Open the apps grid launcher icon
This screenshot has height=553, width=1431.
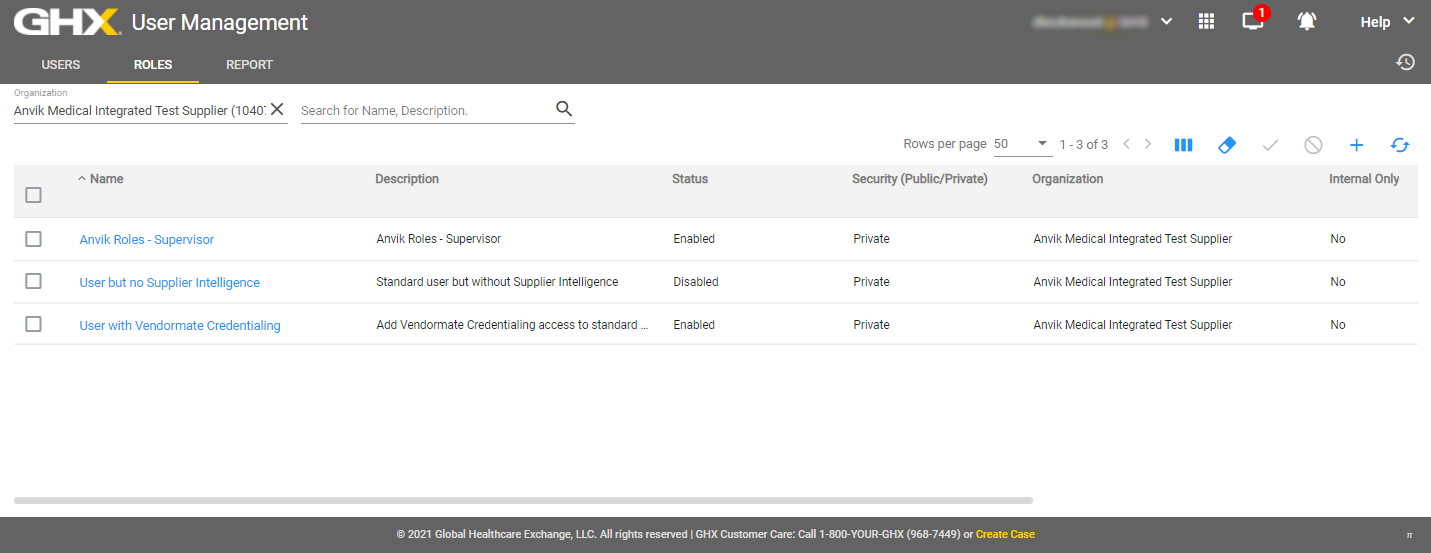click(1206, 21)
